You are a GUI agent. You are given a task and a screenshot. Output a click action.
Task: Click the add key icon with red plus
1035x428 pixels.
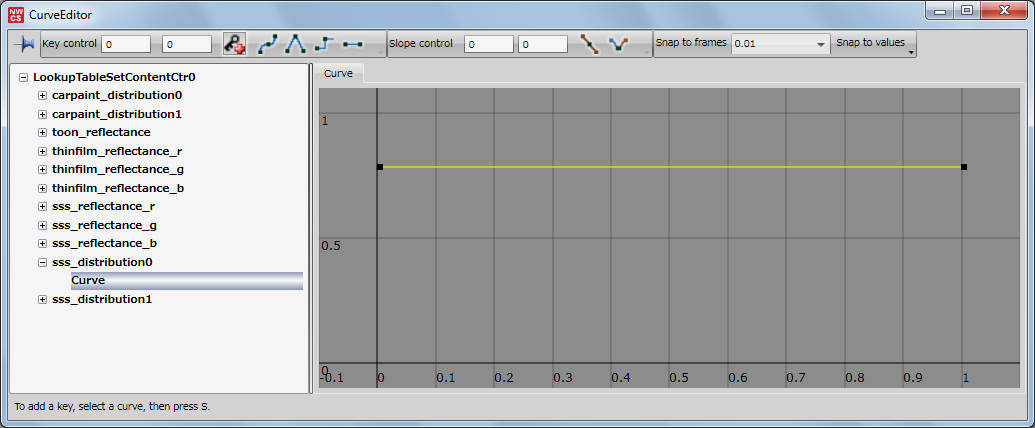pyautogui.click(x=234, y=44)
